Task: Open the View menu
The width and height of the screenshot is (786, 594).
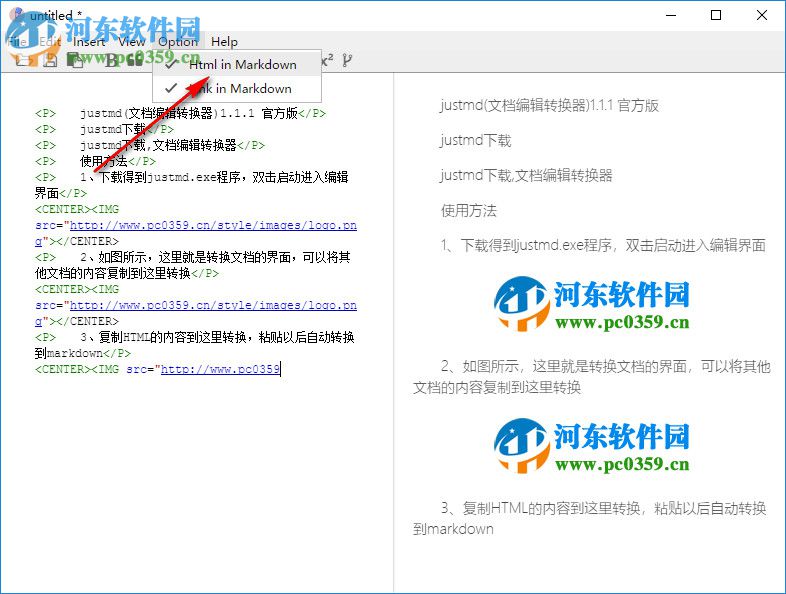Action: coord(131,42)
